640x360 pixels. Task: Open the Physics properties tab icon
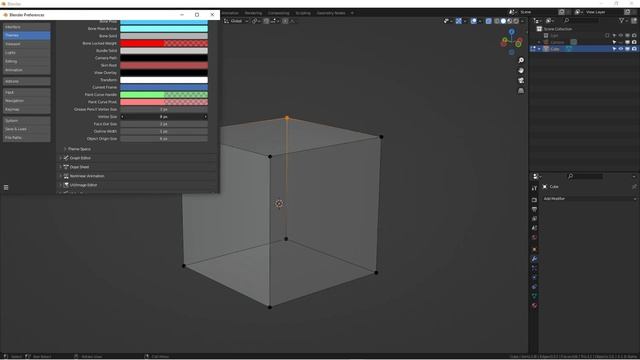(534, 278)
